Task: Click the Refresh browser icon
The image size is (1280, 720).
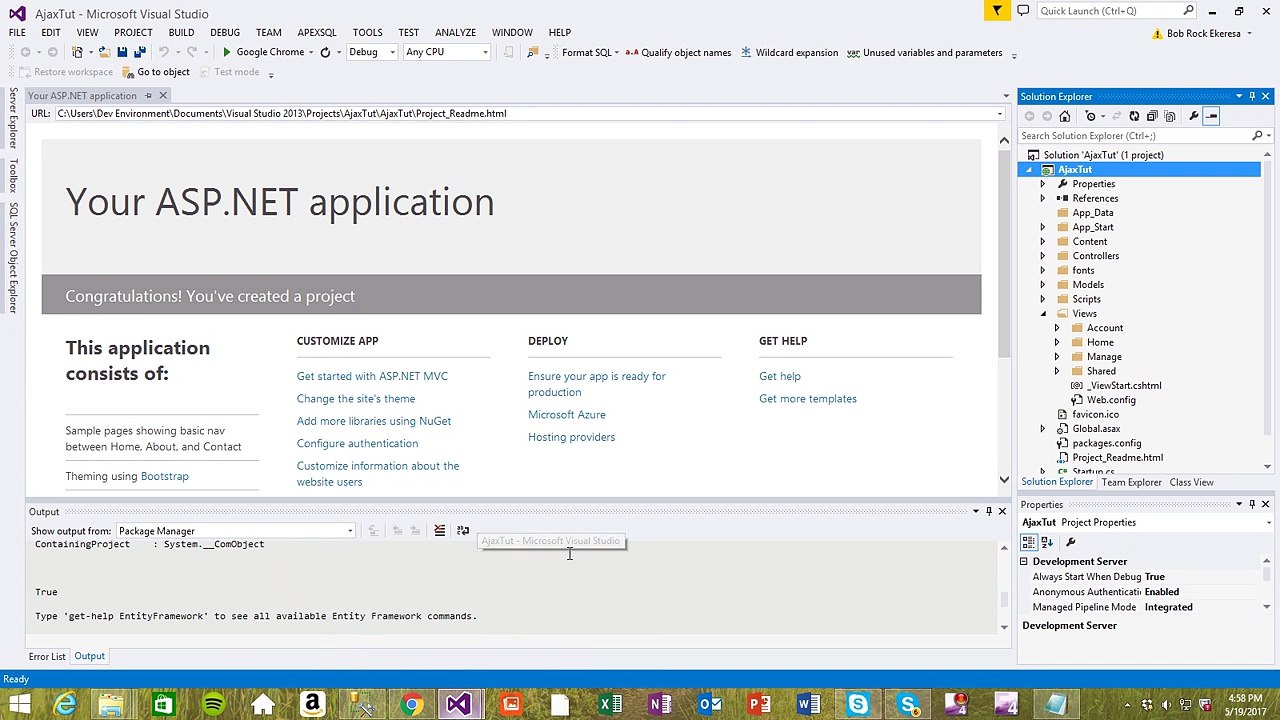Action: 325,52
